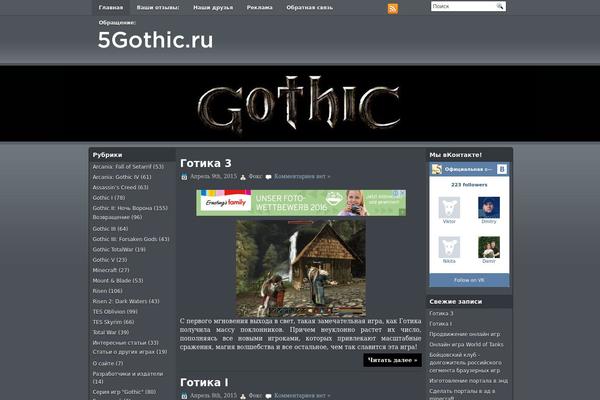Close the ad via its corner icon
The image size is (600, 400).
403,193
